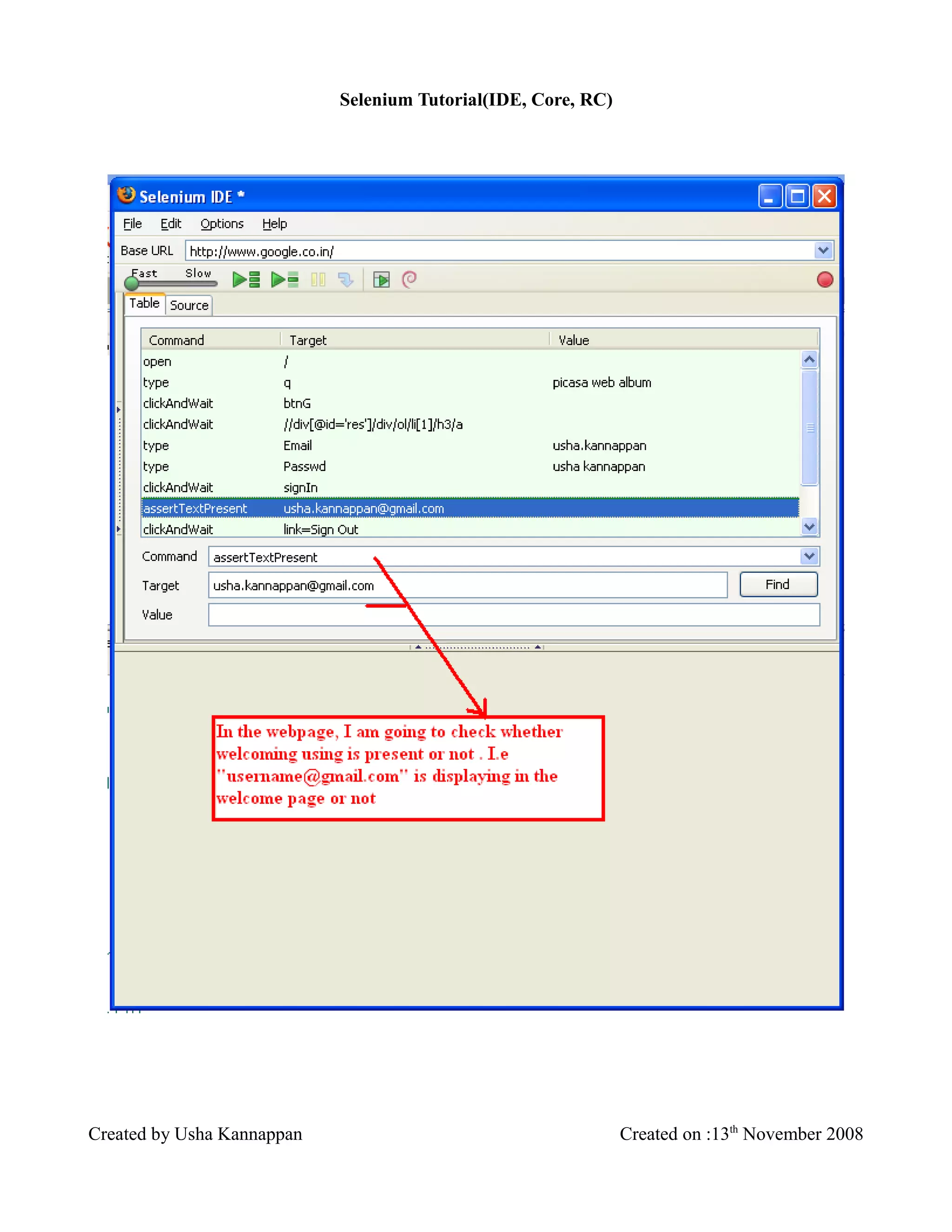
Task: Open the TestRunner play icon
Action: 381,279
